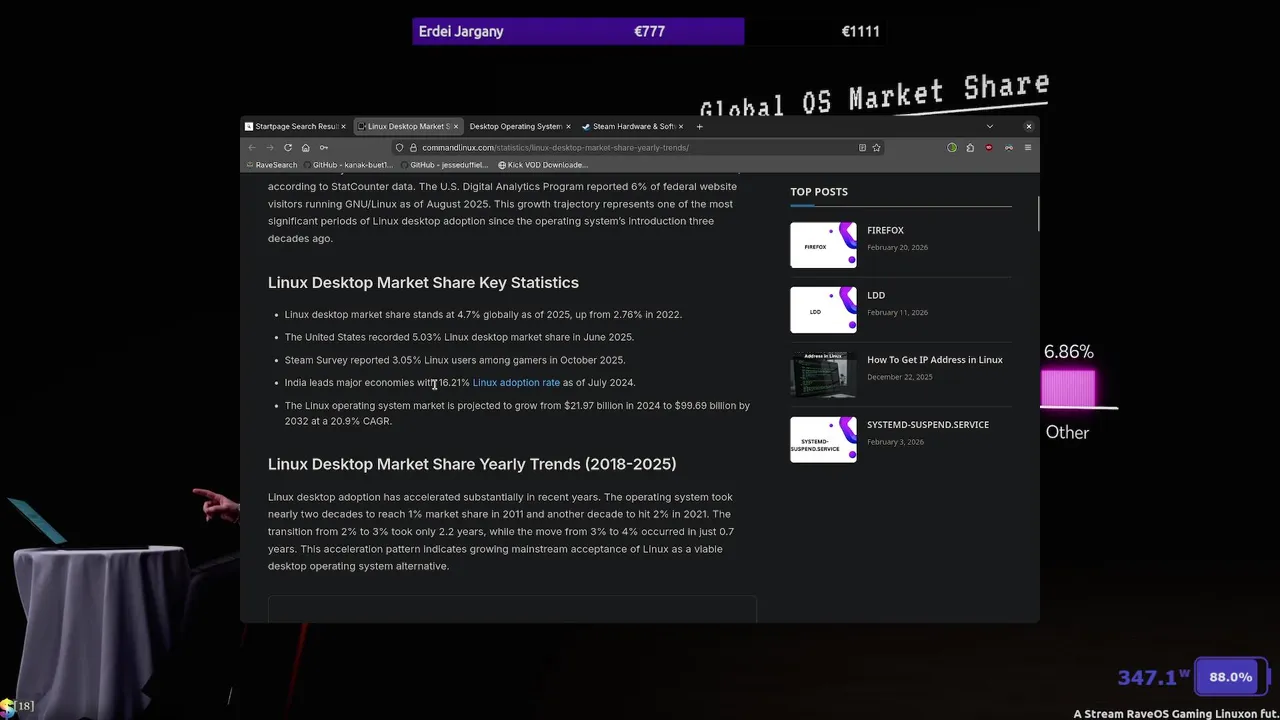The image size is (1280, 720).
Task: Open the FIREFOX top post title
Action: click(x=885, y=230)
